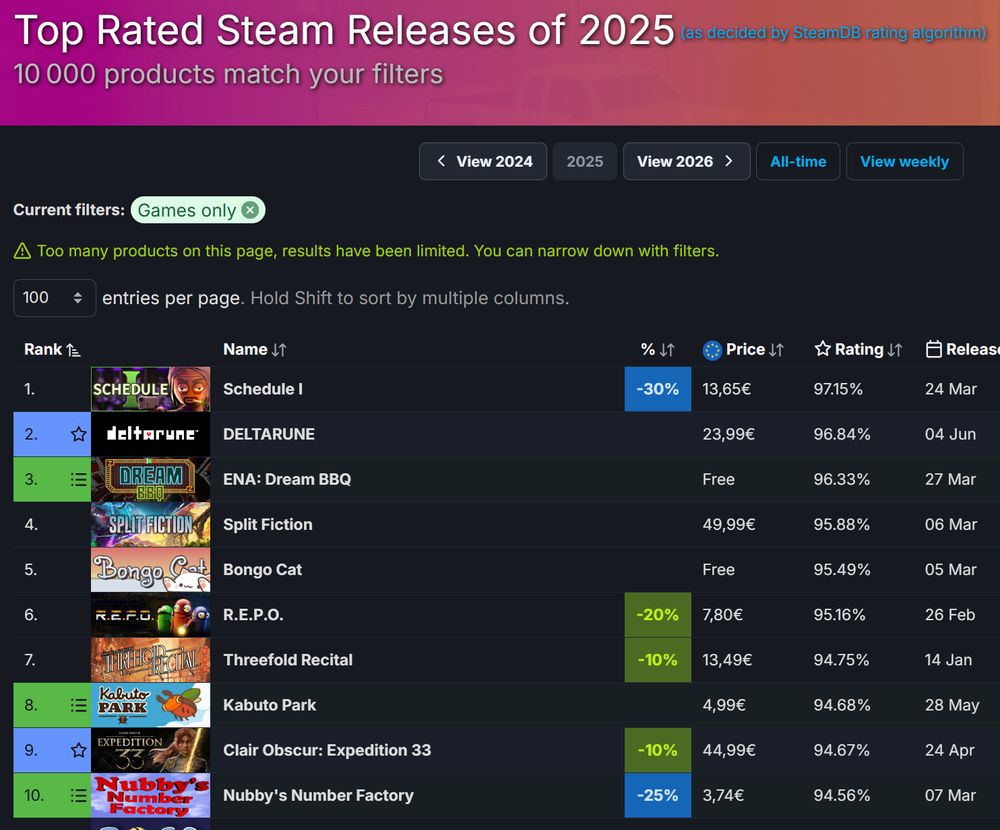The height and width of the screenshot is (830, 1000).
Task: Click the list icon beside ENA: Dream BBQ rank
Action: (78, 479)
